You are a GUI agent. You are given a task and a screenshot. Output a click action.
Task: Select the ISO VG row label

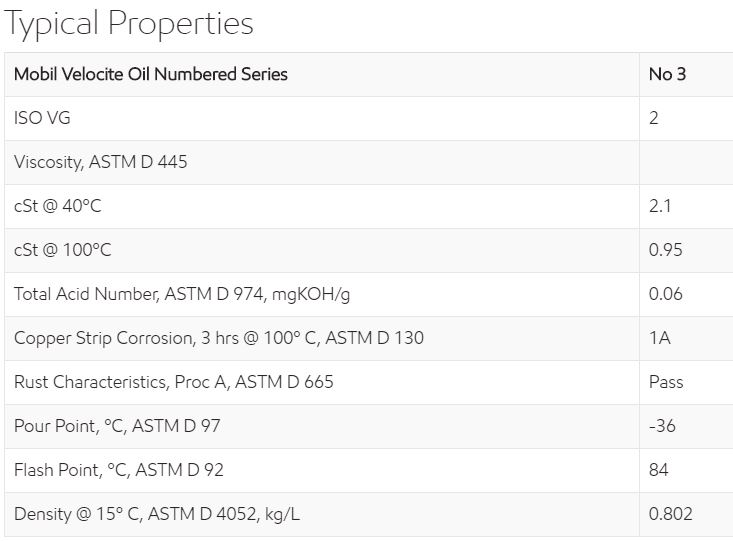click(x=42, y=118)
